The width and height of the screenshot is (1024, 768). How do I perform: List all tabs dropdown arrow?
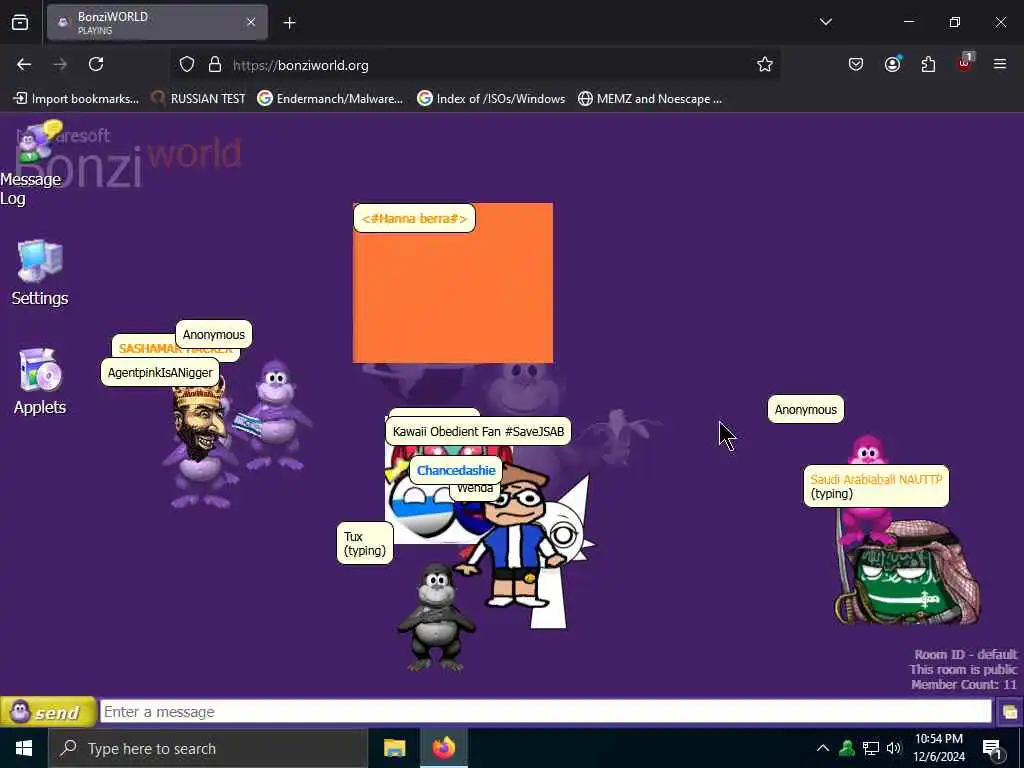tap(825, 22)
